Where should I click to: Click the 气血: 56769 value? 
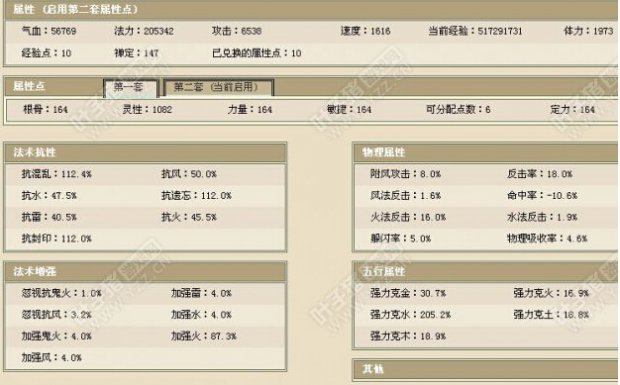49,31
